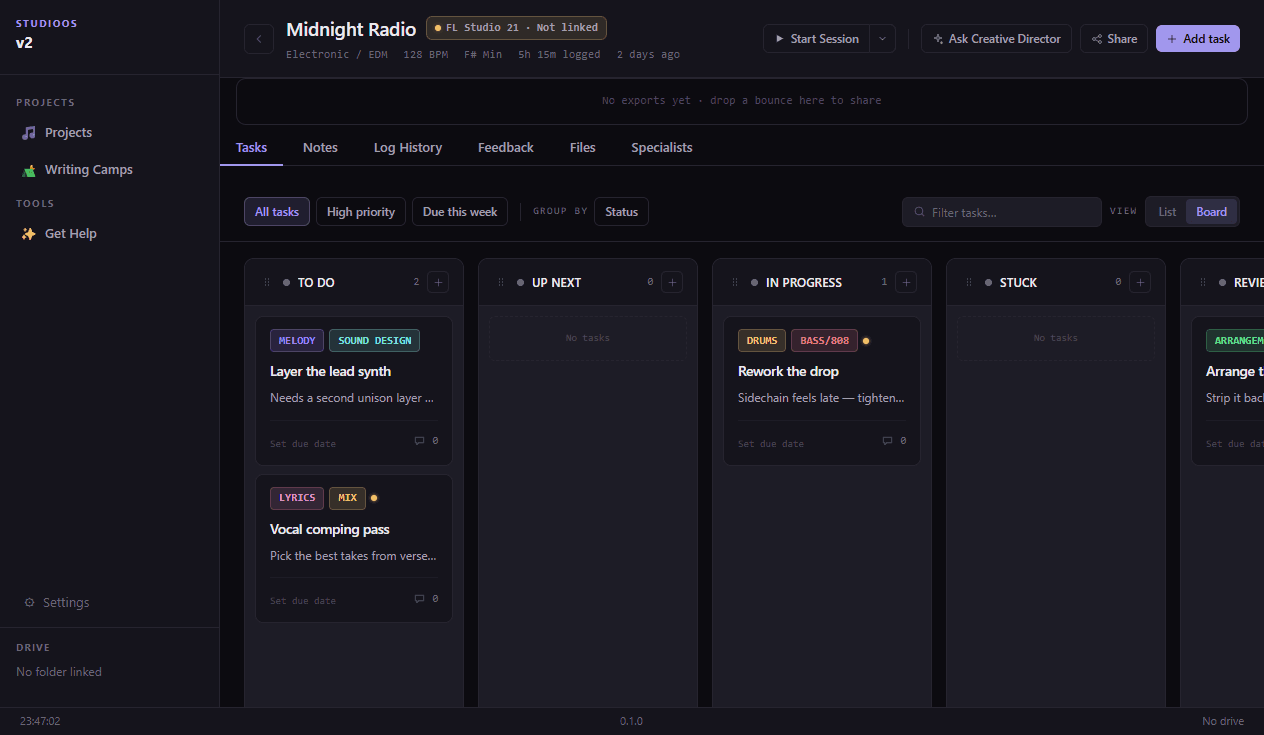This screenshot has width=1264, height=735.
Task: Add a task to the IN PROGRESS column
Action: pyautogui.click(x=906, y=283)
